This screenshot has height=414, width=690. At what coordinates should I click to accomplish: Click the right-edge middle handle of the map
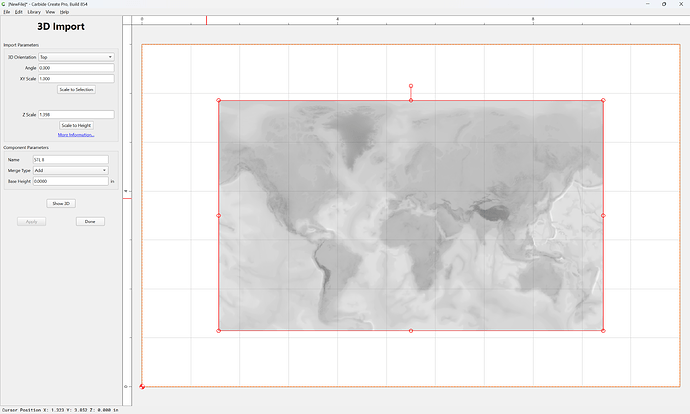(603, 216)
